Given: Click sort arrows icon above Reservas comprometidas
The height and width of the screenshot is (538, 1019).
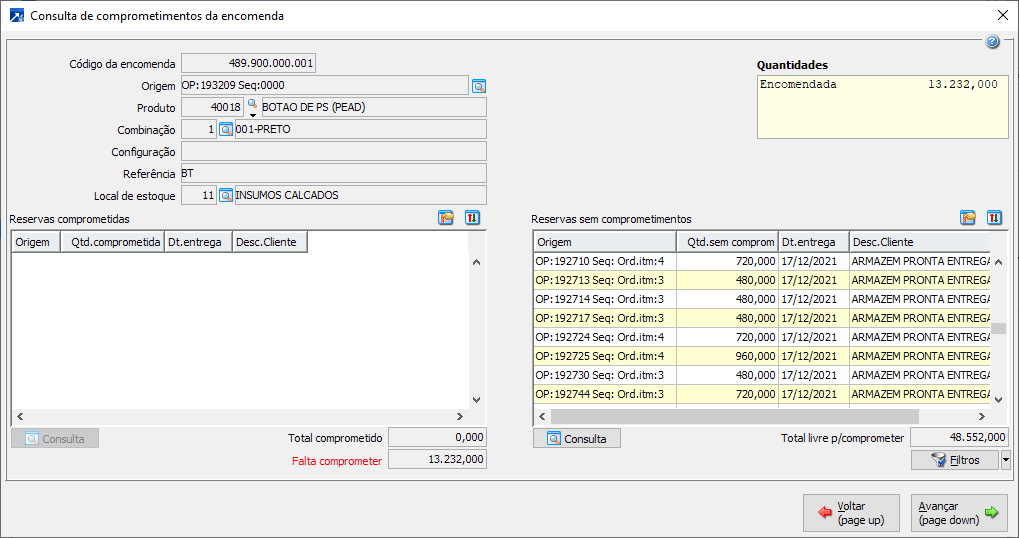Looking at the screenshot, I should pyautogui.click(x=473, y=218).
